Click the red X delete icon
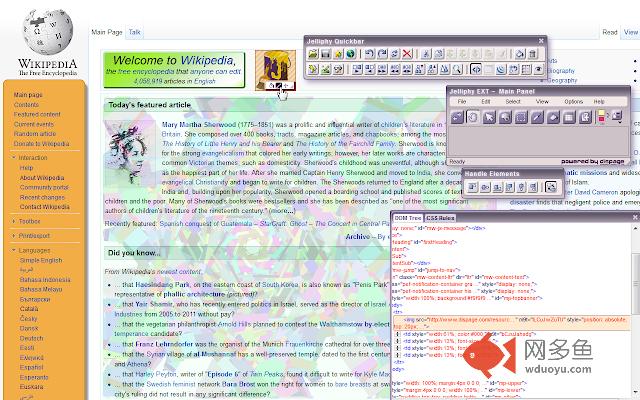Viewport: 640px width, 400px height. [x=407, y=54]
